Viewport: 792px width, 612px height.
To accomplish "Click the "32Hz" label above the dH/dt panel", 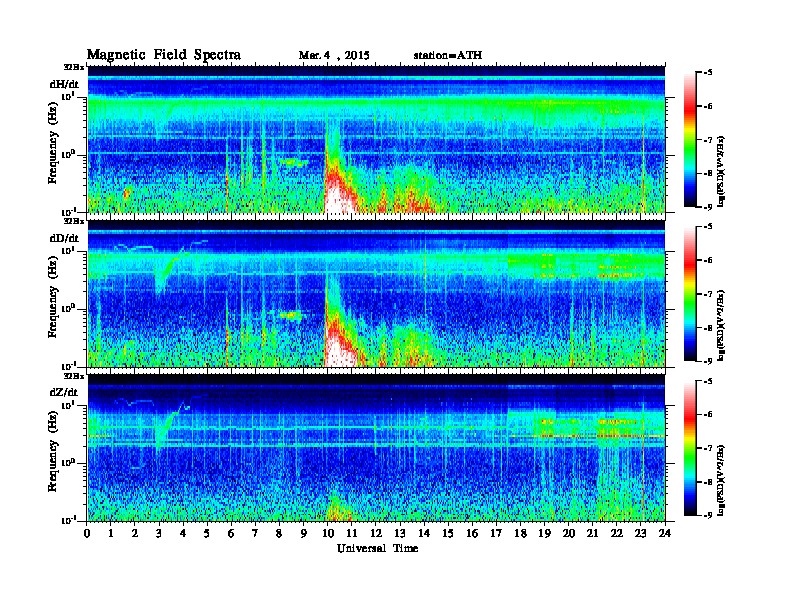I will 74,67.
